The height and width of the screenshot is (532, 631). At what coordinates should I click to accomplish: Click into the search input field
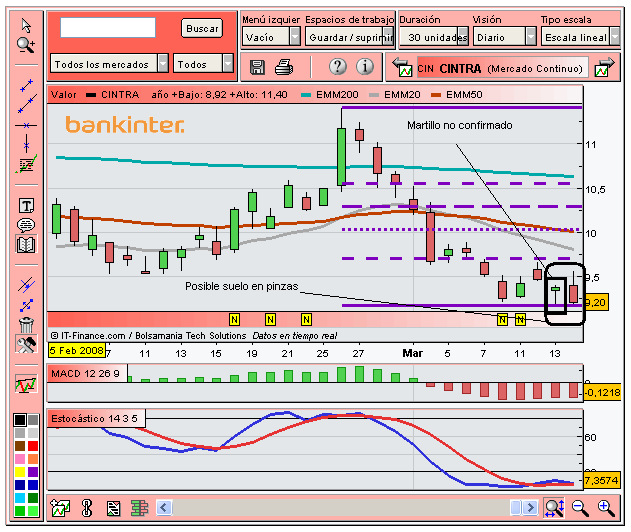(x=108, y=28)
